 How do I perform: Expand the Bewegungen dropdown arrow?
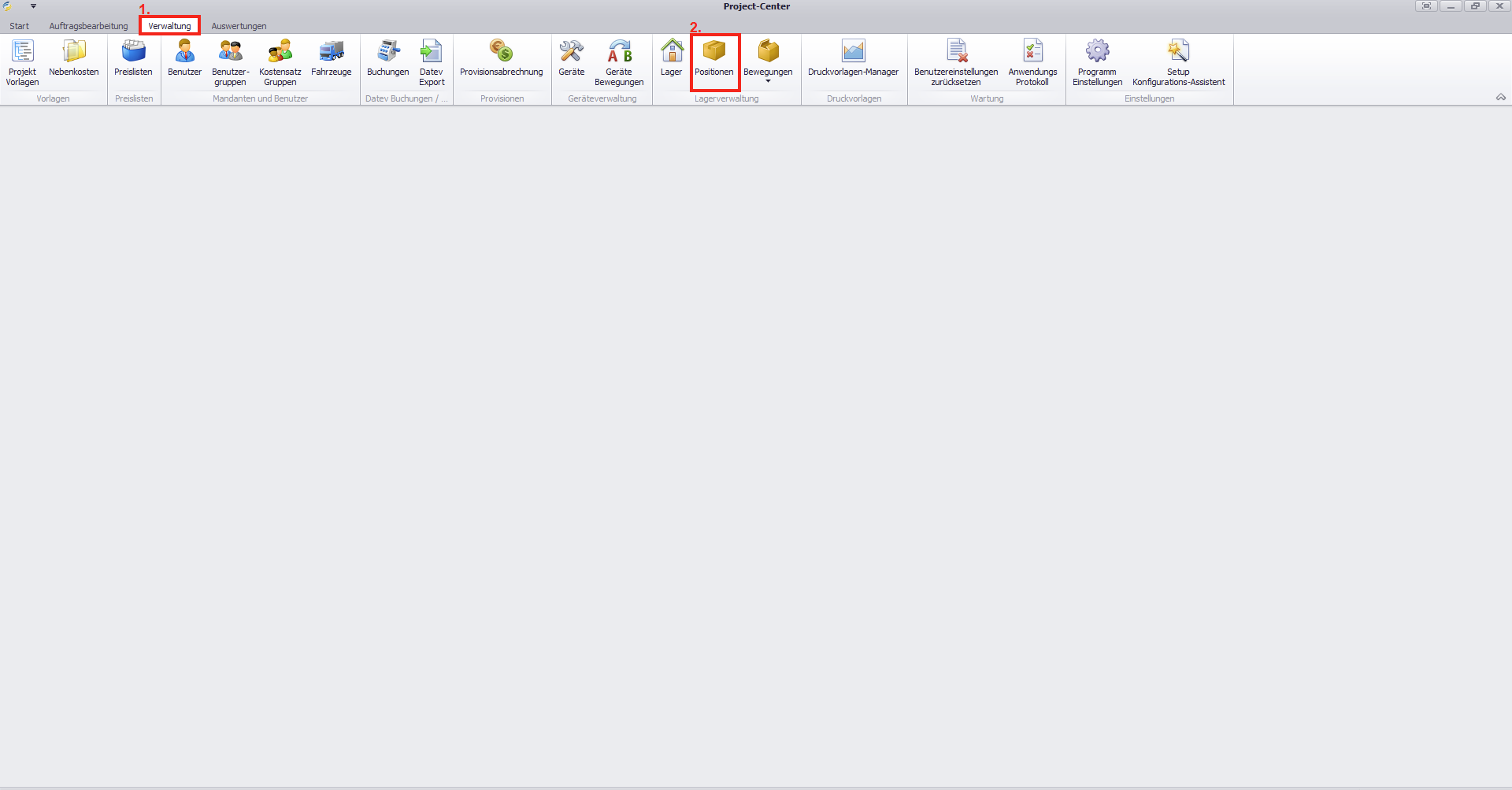[x=768, y=81]
